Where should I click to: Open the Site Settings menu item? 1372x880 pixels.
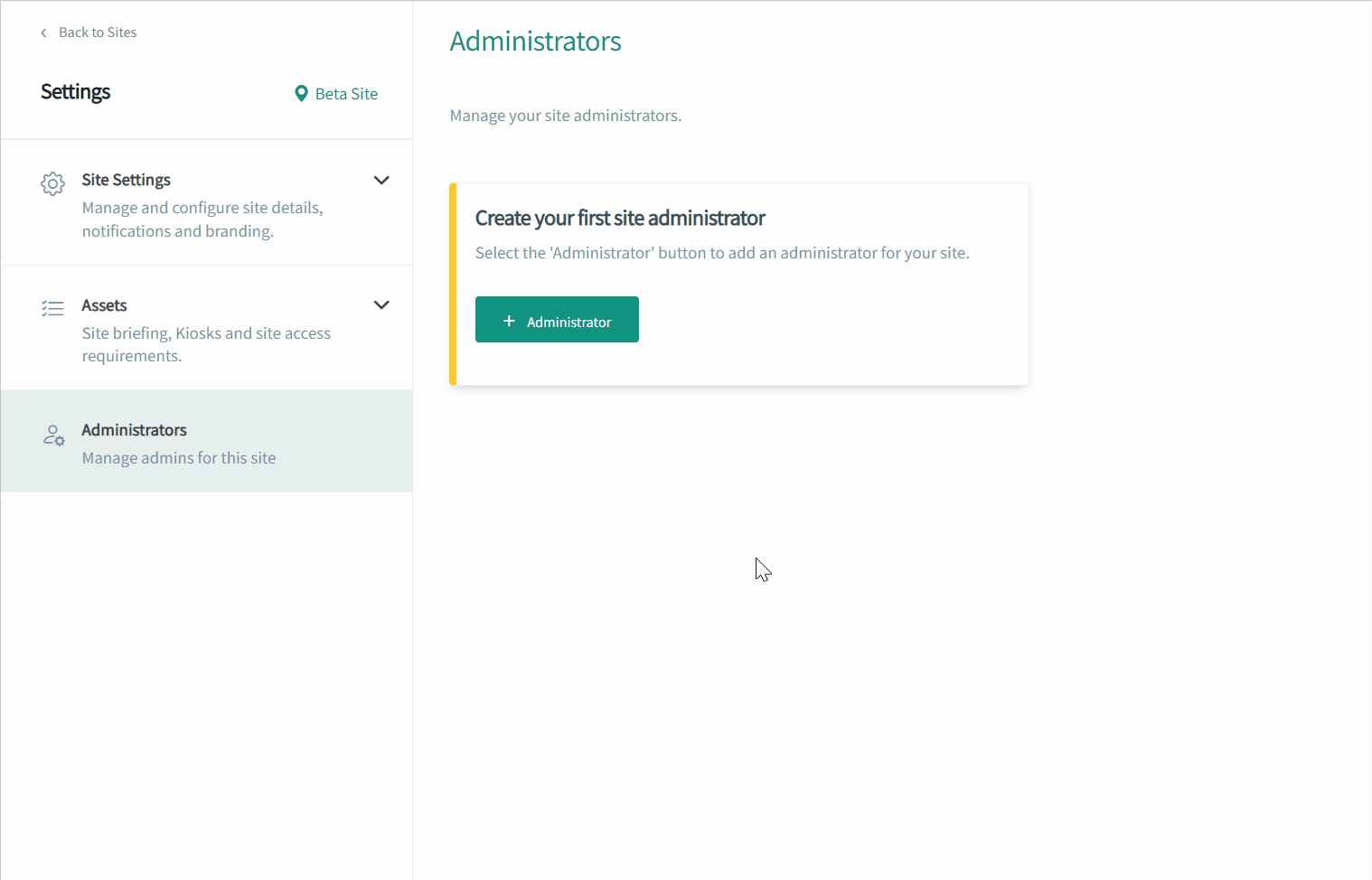pyautogui.click(x=207, y=202)
